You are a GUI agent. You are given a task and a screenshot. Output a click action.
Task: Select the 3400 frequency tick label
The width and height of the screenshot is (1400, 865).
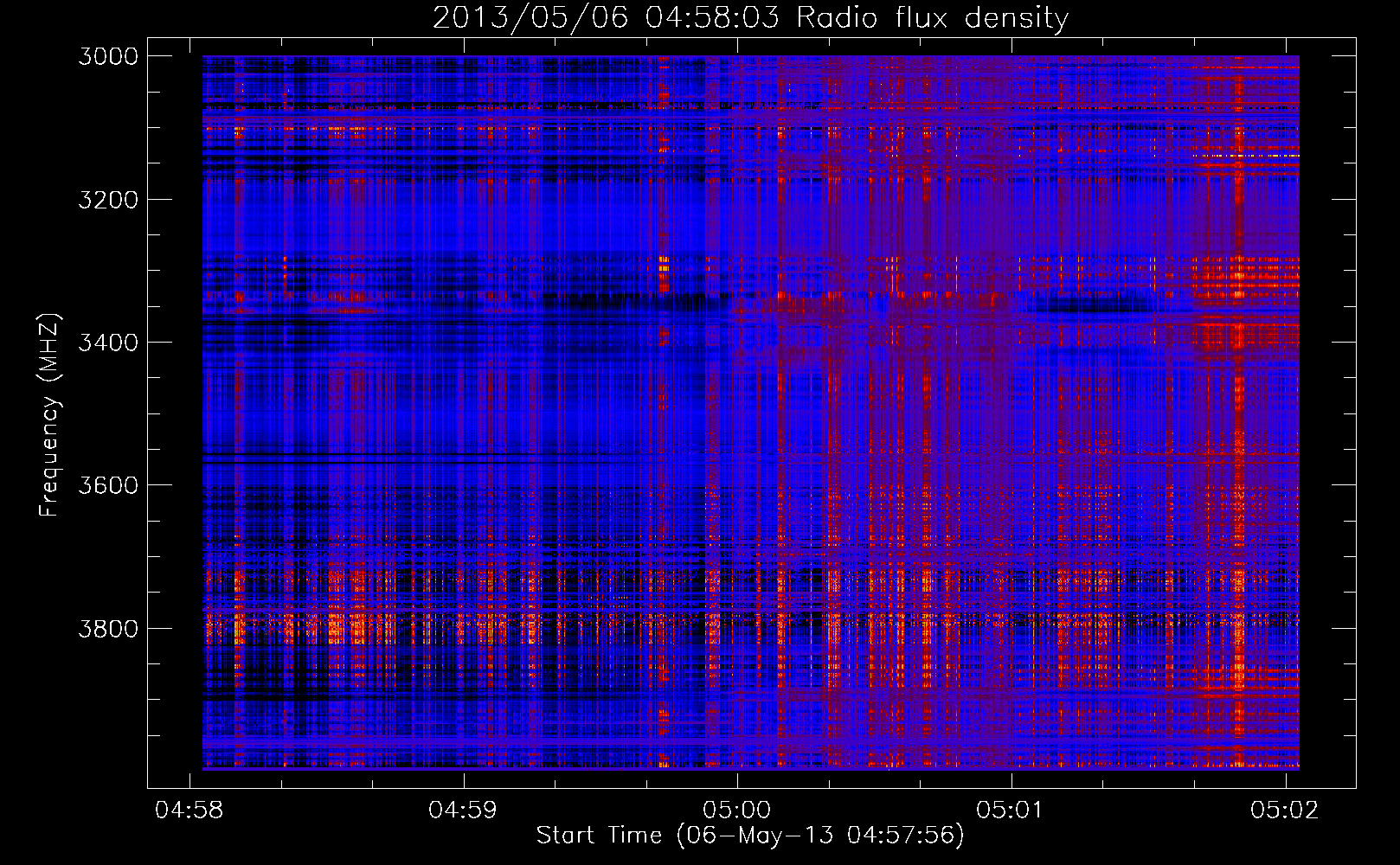coord(108,343)
